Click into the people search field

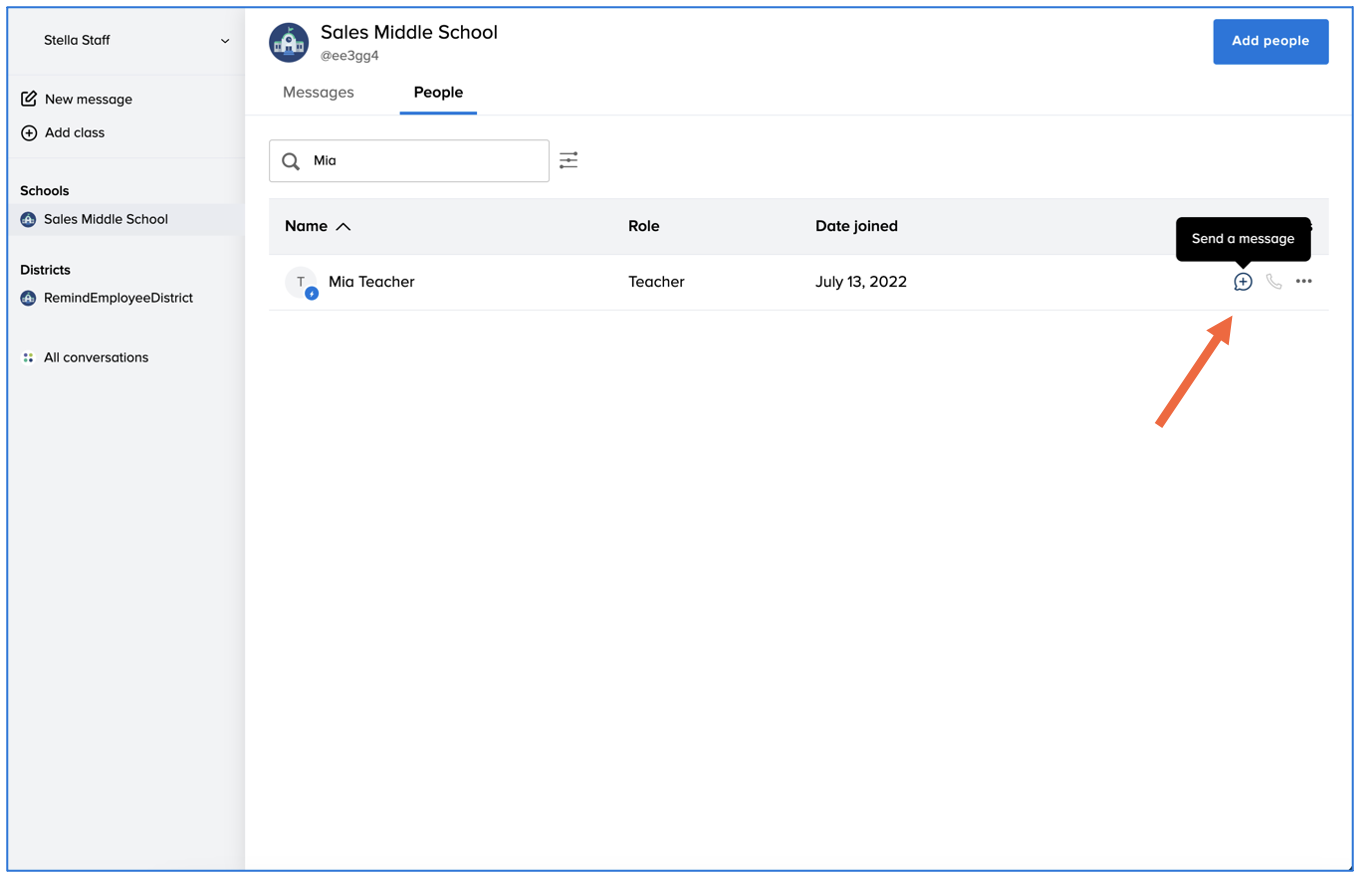point(425,161)
